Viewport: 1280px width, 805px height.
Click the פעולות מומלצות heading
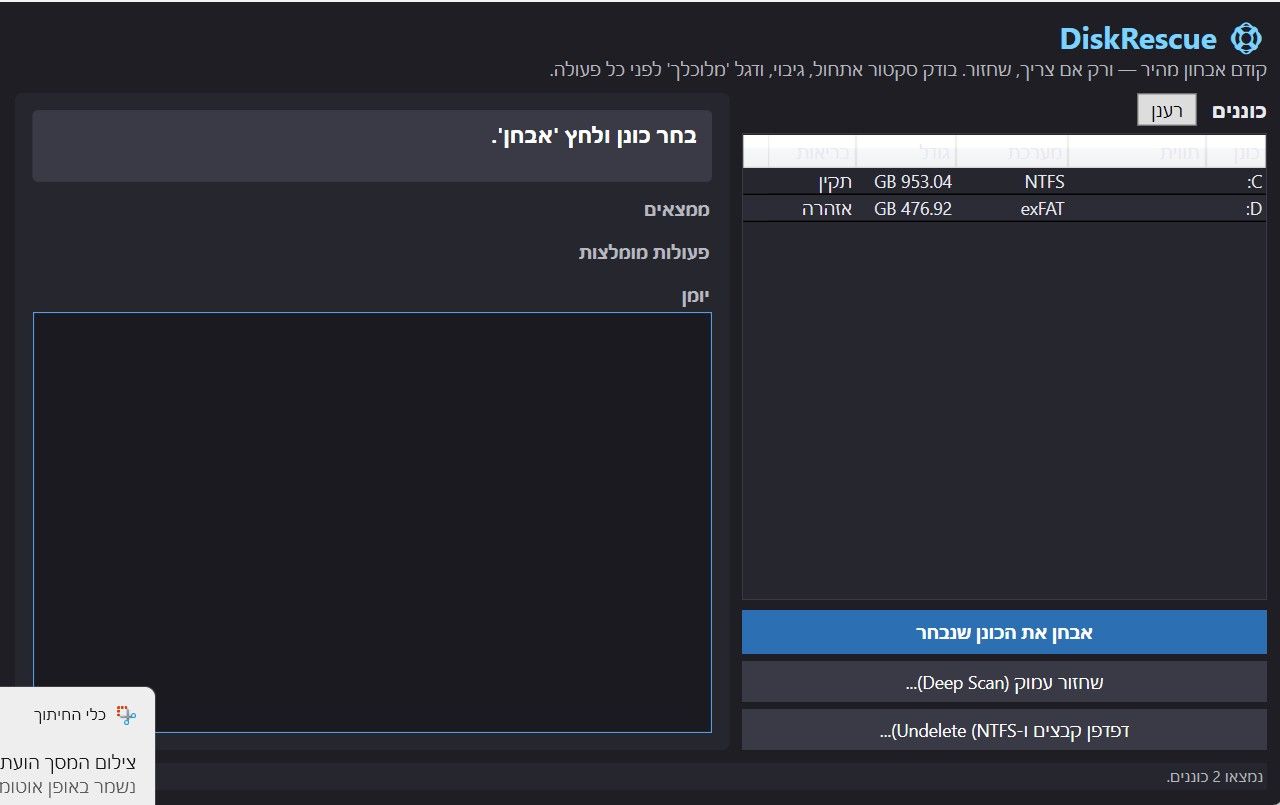644,253
